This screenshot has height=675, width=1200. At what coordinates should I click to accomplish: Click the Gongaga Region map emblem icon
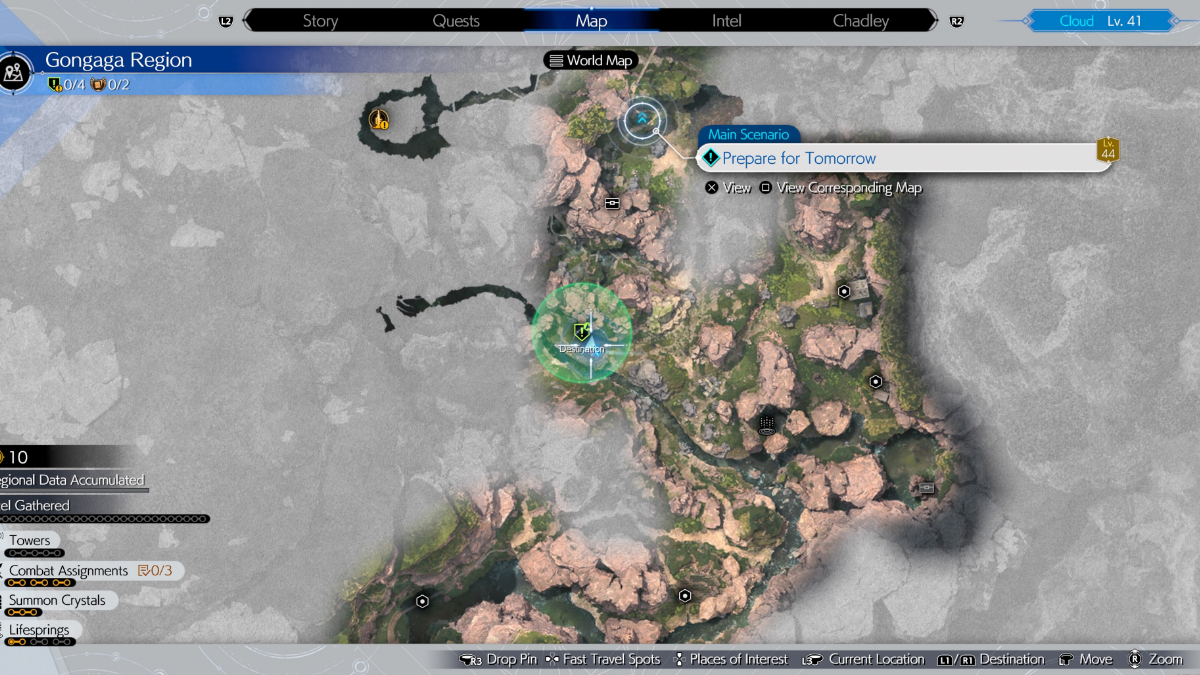click(x=16, y=71)
